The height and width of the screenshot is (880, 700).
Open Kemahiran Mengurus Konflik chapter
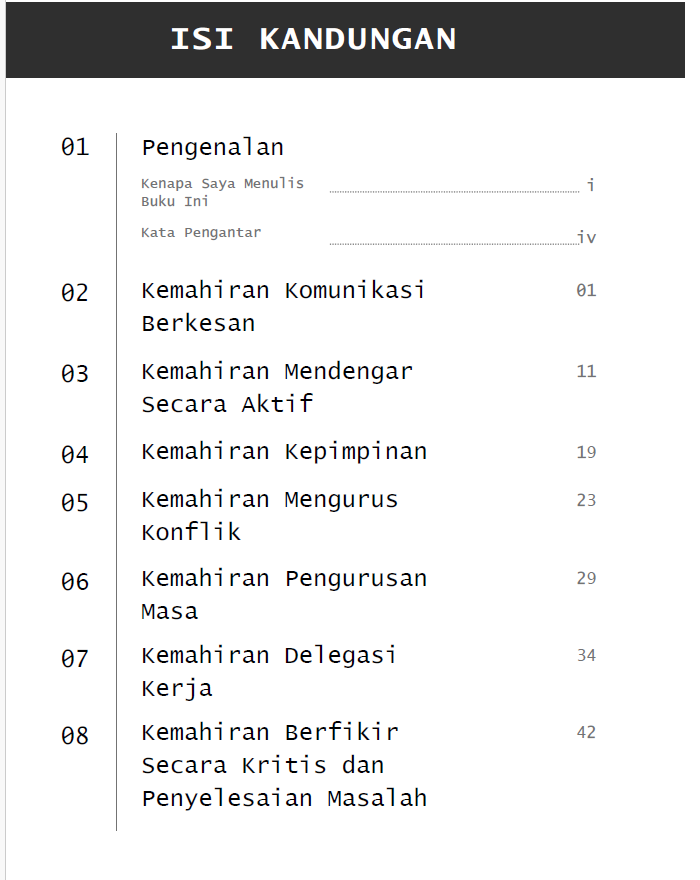[270, 515]
